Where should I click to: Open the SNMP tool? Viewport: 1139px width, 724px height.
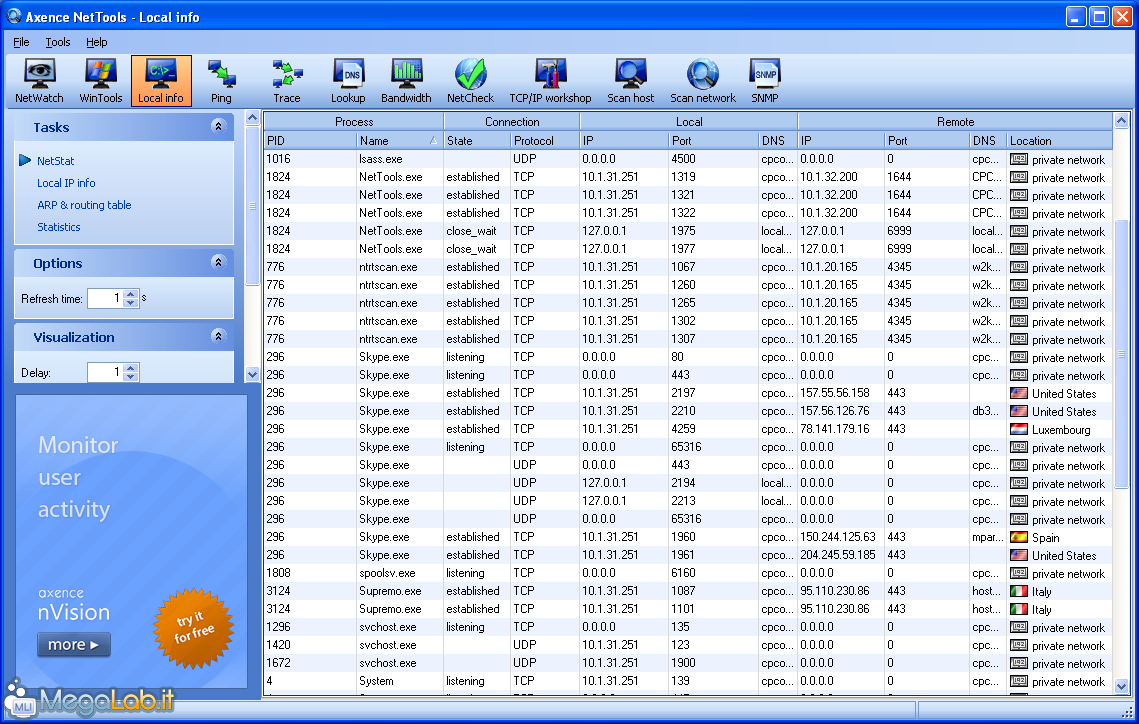pos(764,81)
